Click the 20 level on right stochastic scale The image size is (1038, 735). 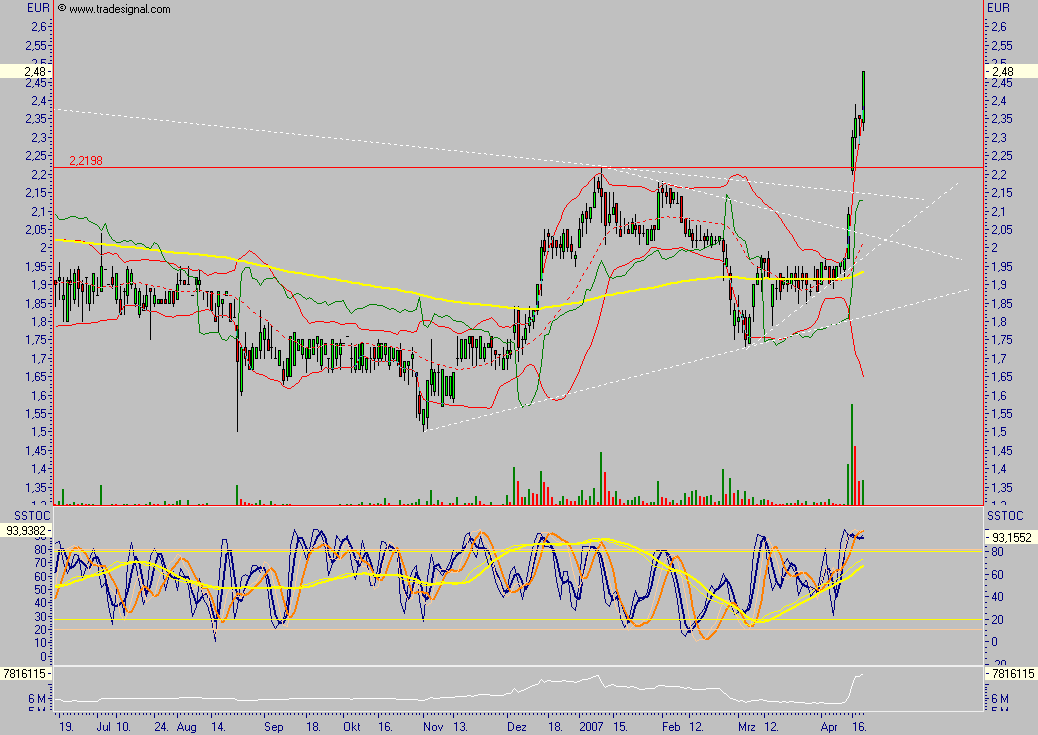coord(997,619)
